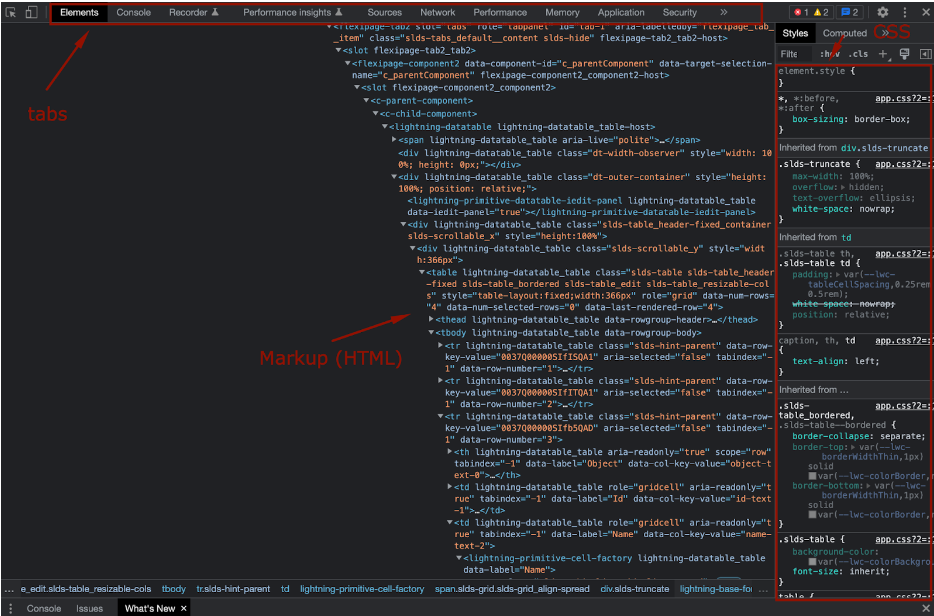Expand the padding shorthand triangle

click(x=839, y=275)
